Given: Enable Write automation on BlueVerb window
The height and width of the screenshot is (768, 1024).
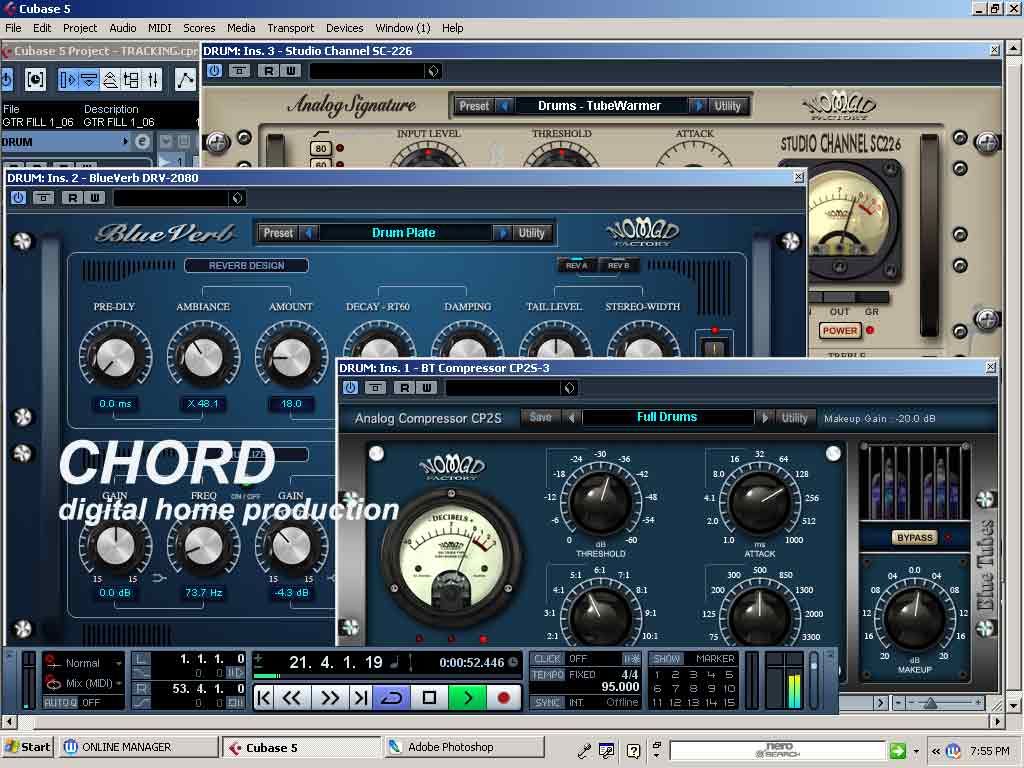Looking at the screenshot, I should click(95, 198).
